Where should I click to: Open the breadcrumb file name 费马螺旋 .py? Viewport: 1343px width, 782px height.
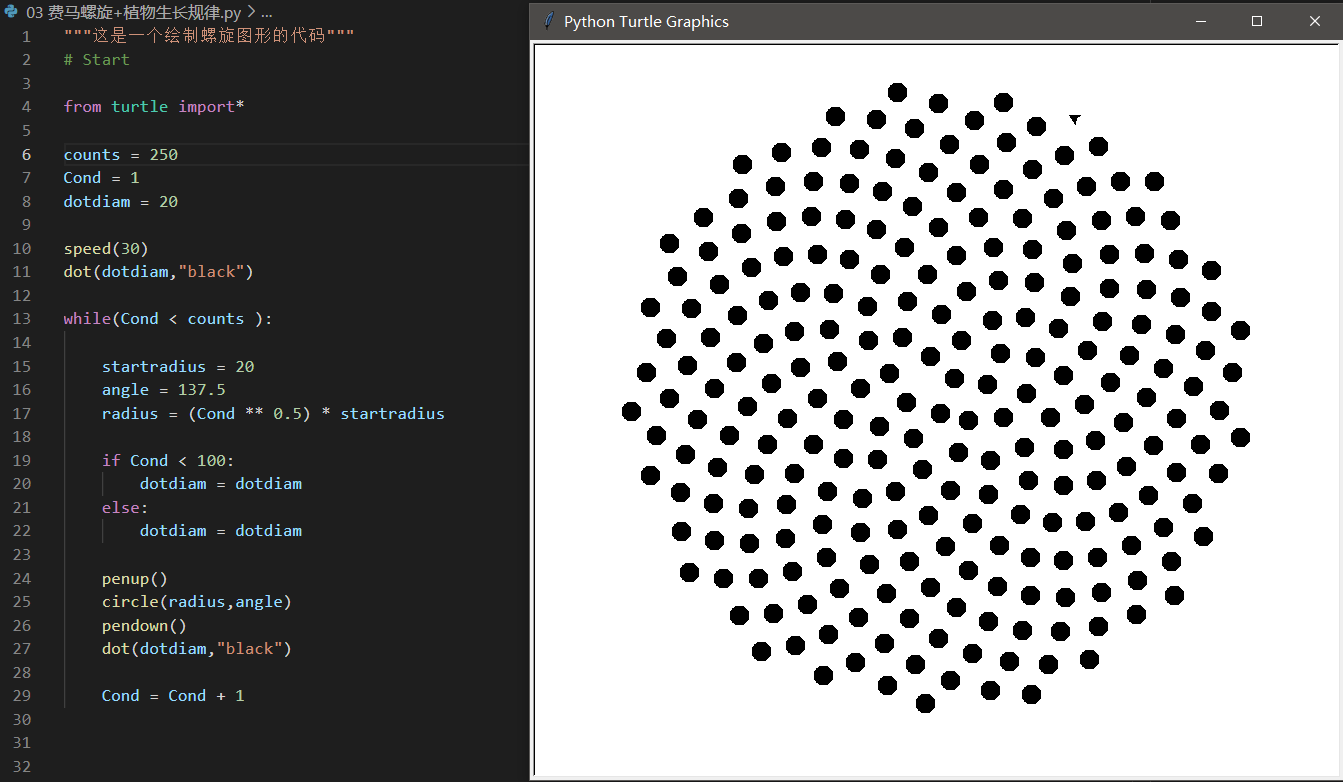click(134, 13)
